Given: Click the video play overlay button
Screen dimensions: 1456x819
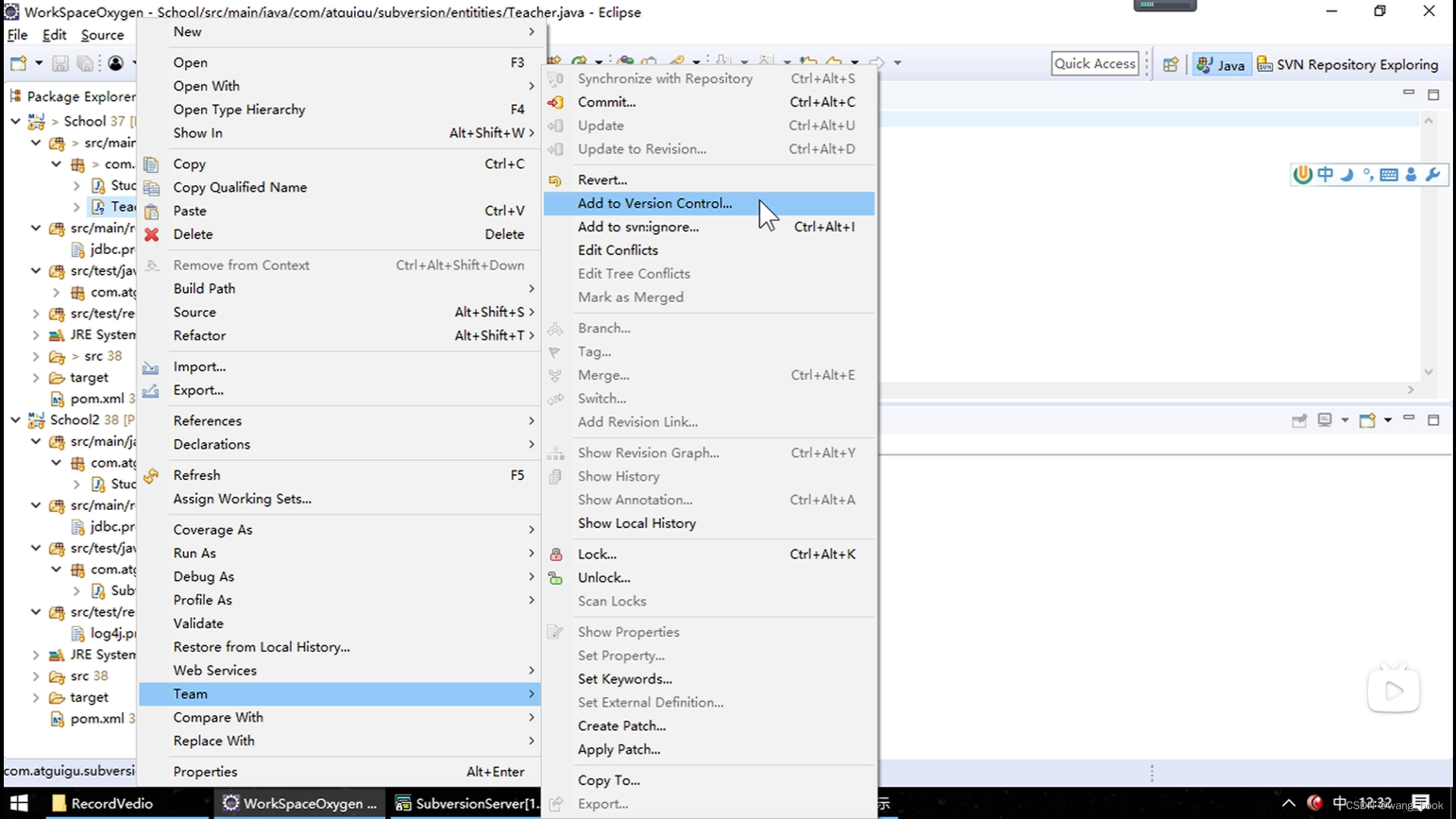Looking at the screenshot, I should tap(1393, 690).
